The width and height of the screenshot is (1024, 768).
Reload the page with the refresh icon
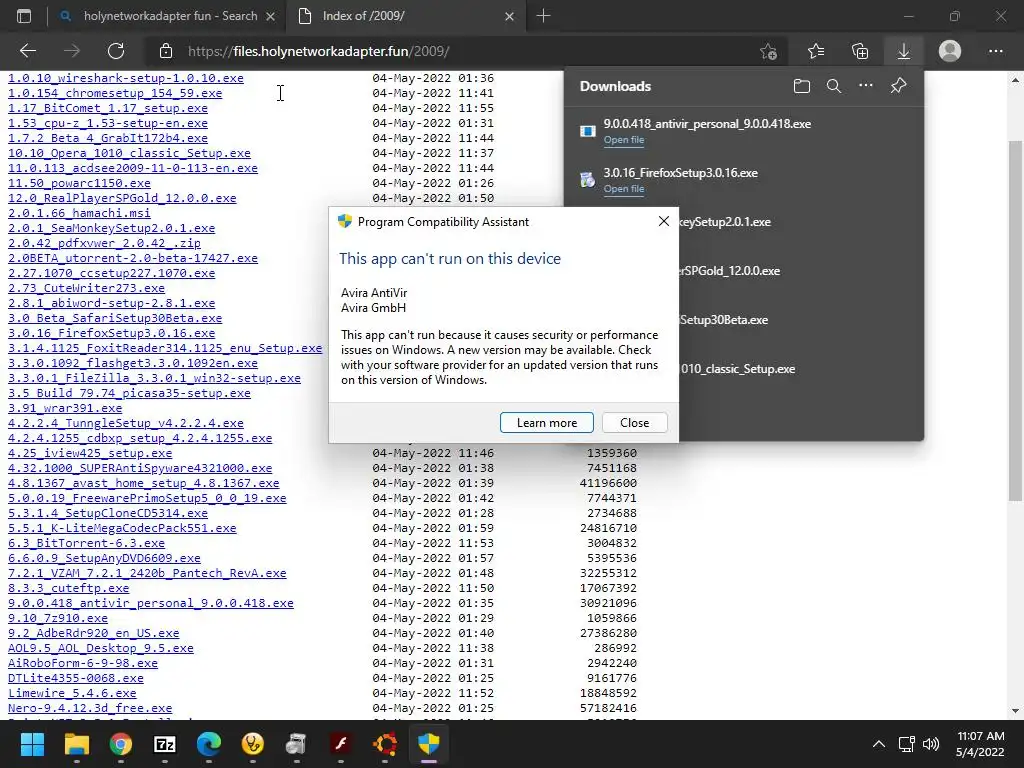tap(116, 51)
